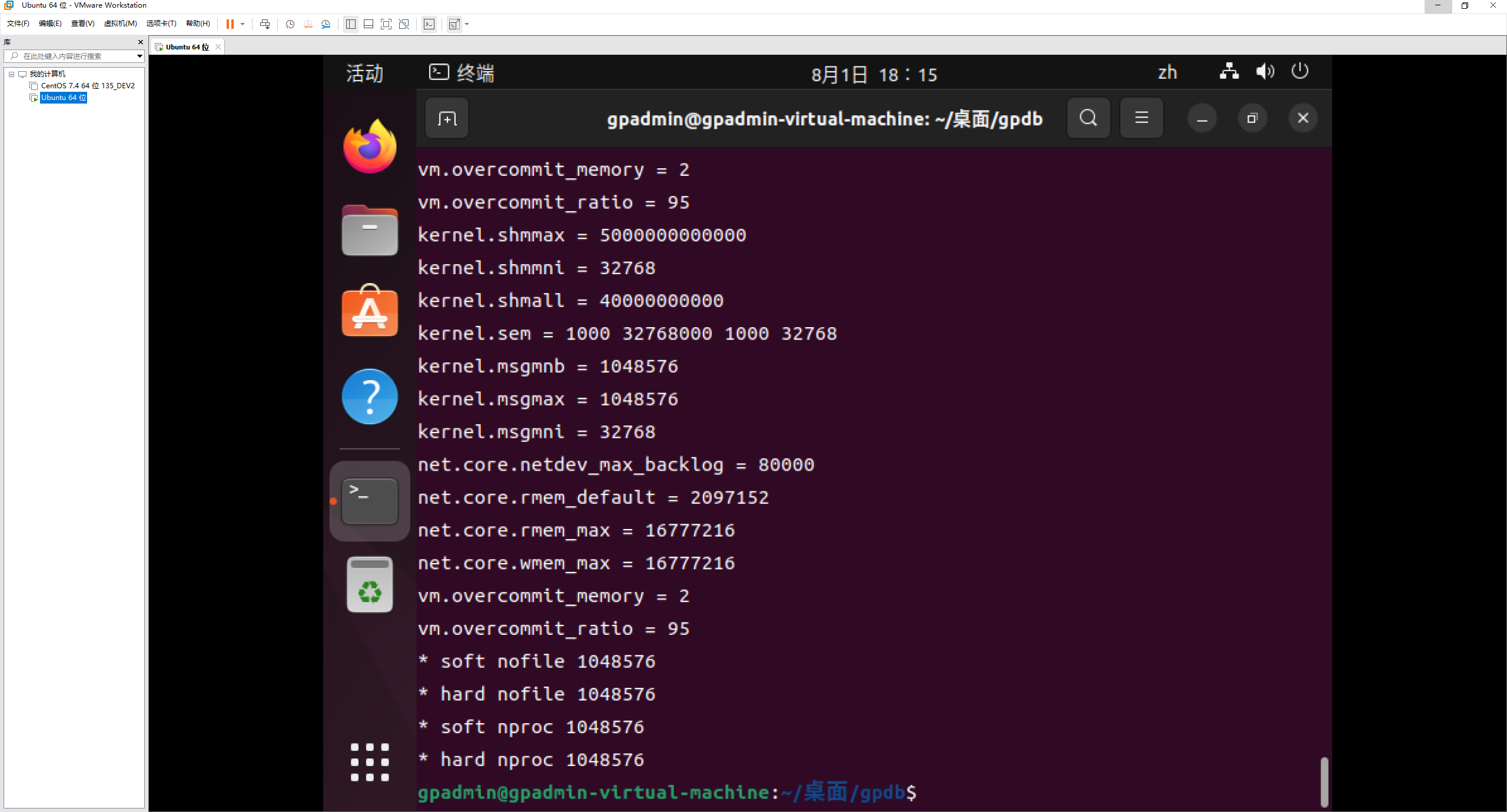Click the gpadmin shell prompt line
Image resolution: width=1507 pixels, height=812 pixels.
coord(667,793)
